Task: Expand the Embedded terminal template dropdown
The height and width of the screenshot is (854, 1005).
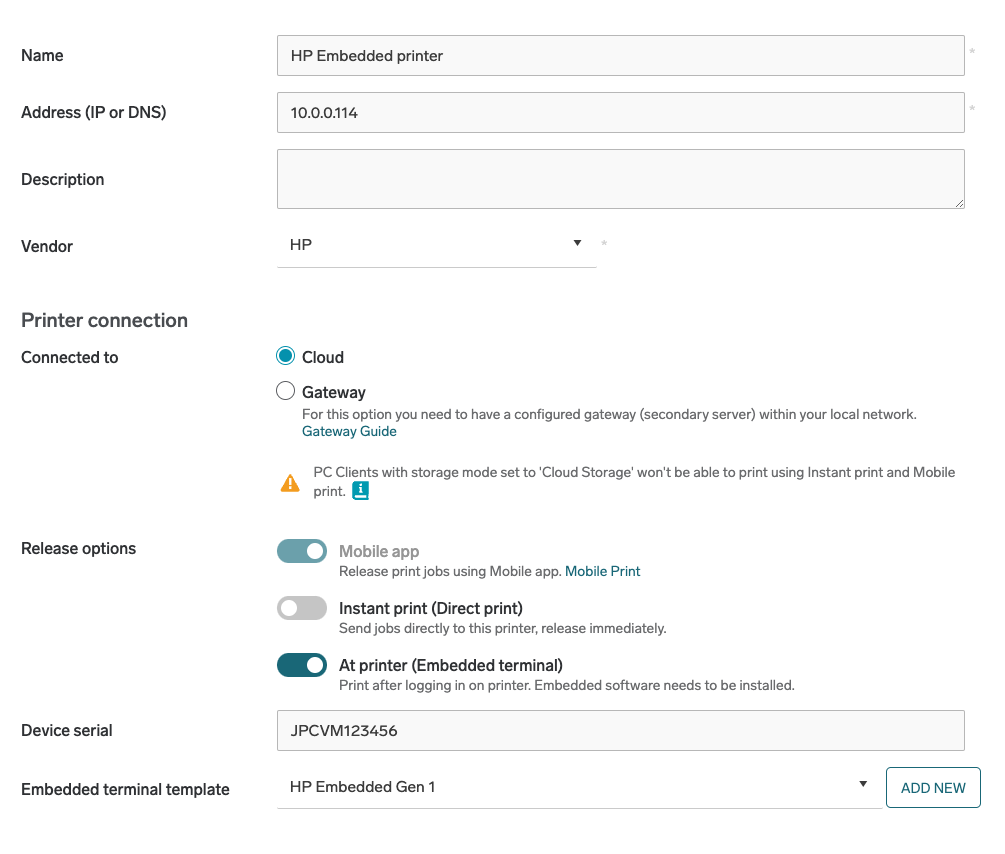Action: tap(578, 787)
